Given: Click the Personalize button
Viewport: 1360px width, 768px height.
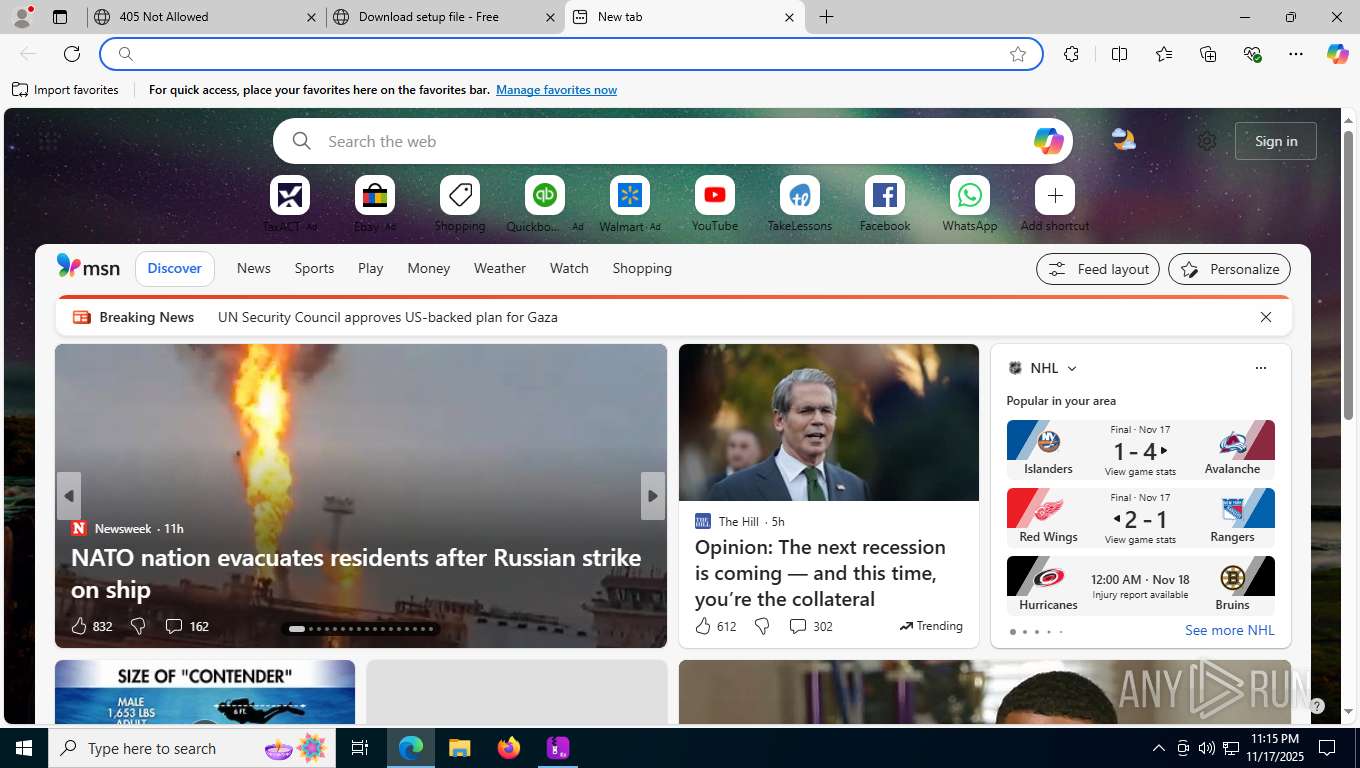Looking at the screenshot, I should pos(1229,269).
